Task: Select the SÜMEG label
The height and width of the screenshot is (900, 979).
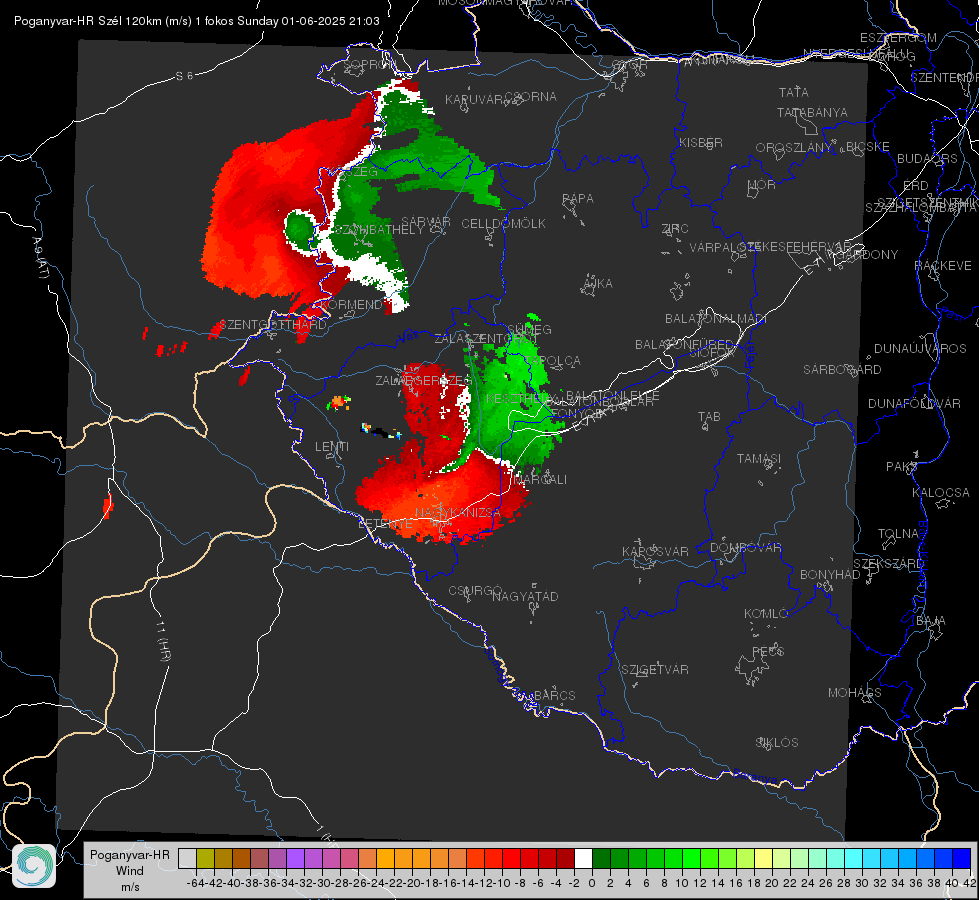Action: [529, 329]
